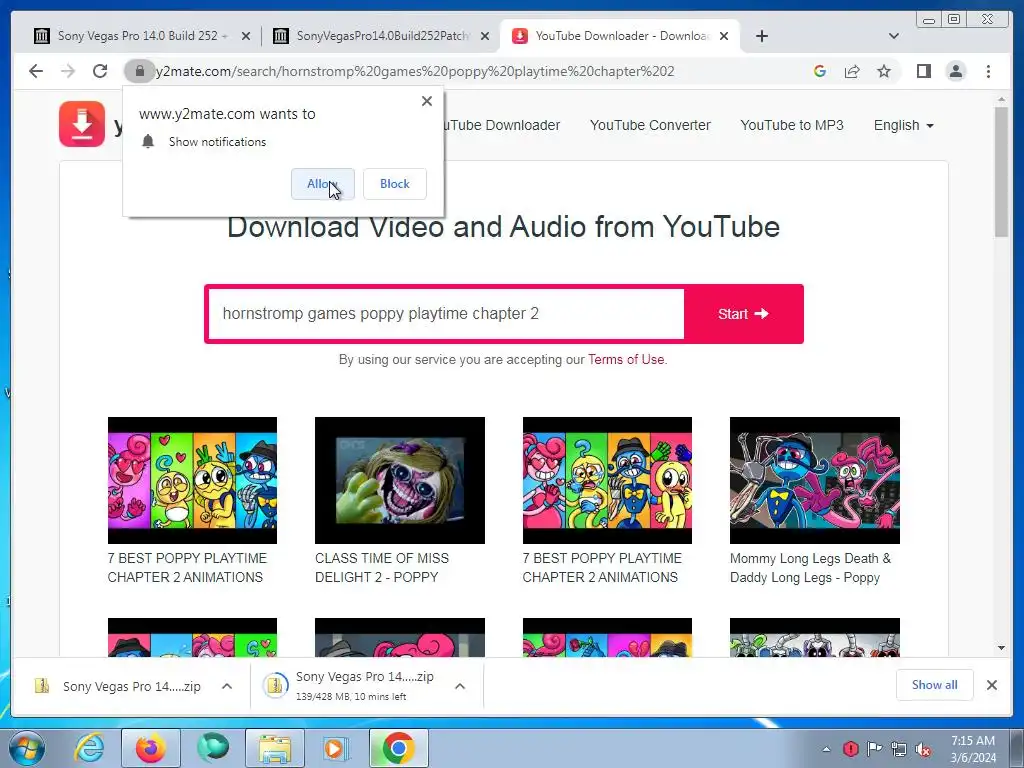1024x768 pixels.
Task: Click the Chrome taskbar icon
Action: pos(398,748)
